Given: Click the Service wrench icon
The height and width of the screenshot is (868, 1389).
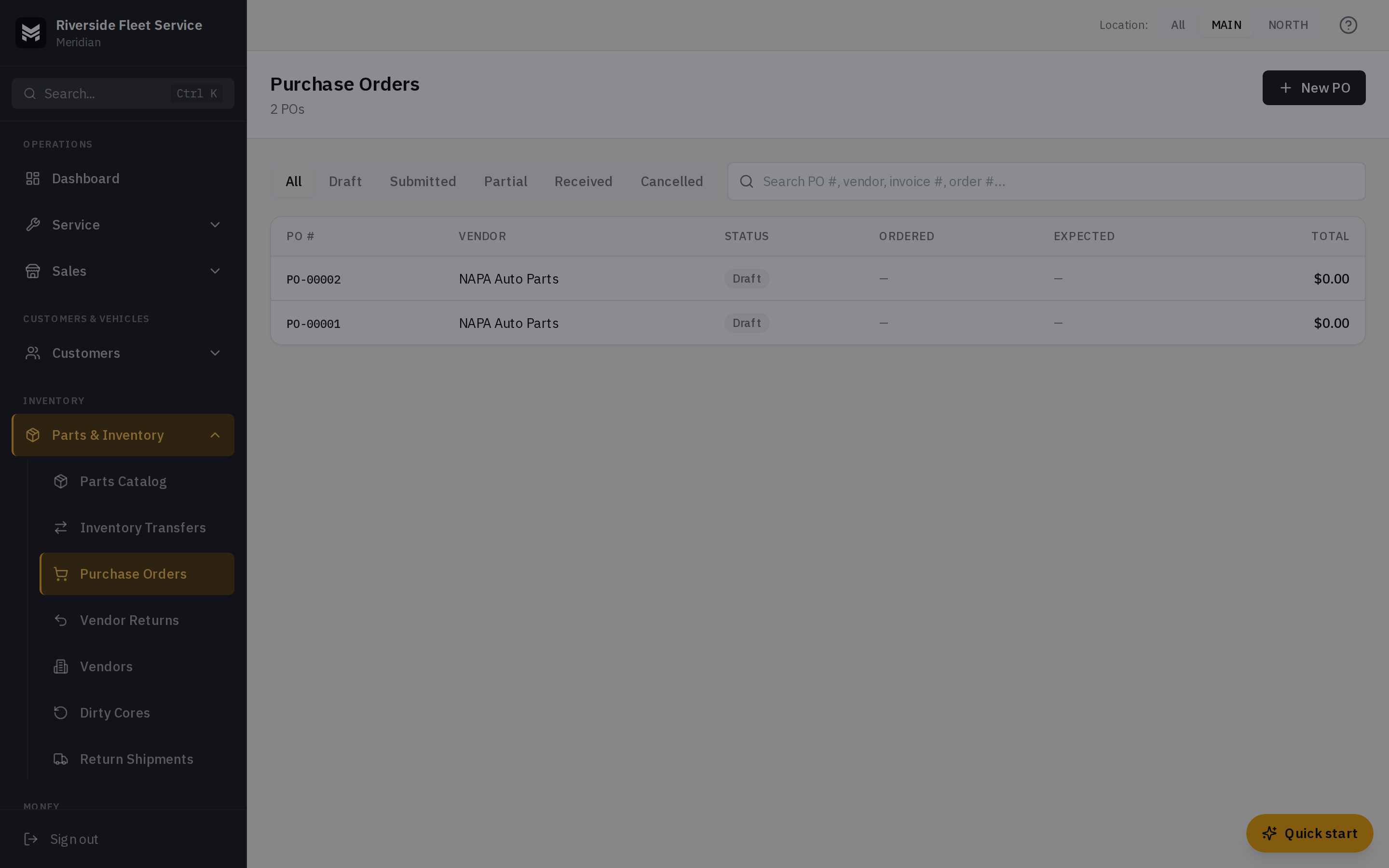Looking at the screenshot, I should click(x=33, y=225).
